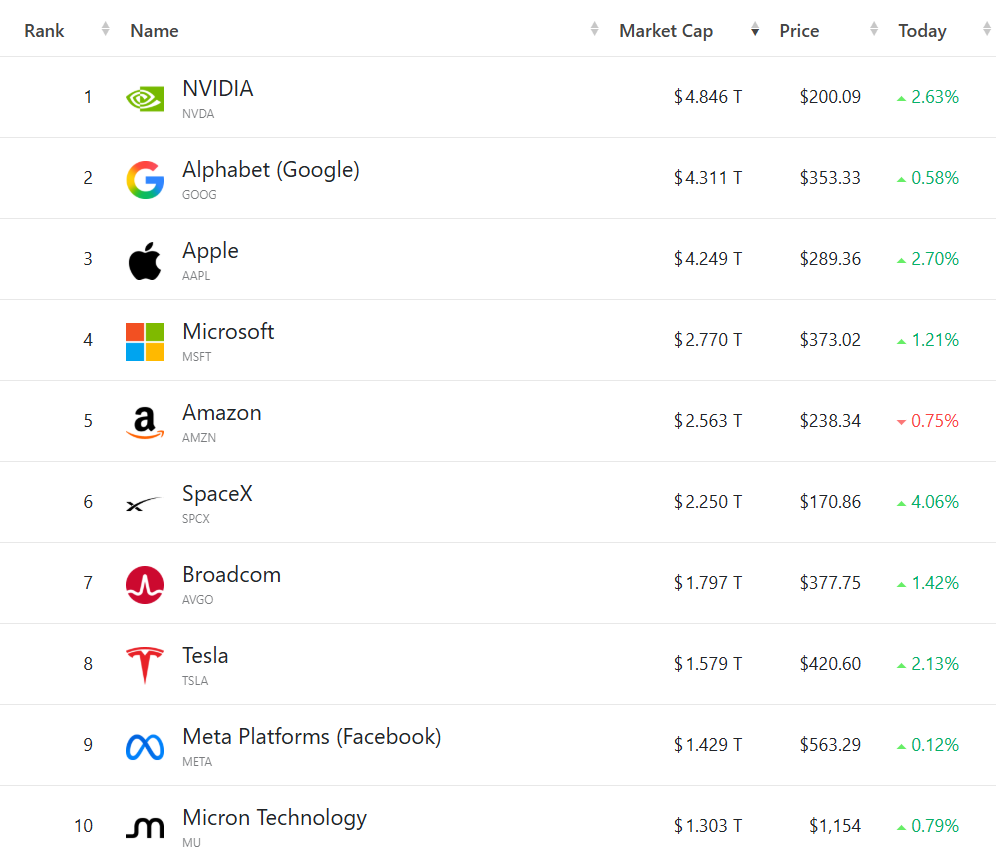Click the Amazon logo icon
Viewport: 996px width, 856px height.
[x=145, y=423]
